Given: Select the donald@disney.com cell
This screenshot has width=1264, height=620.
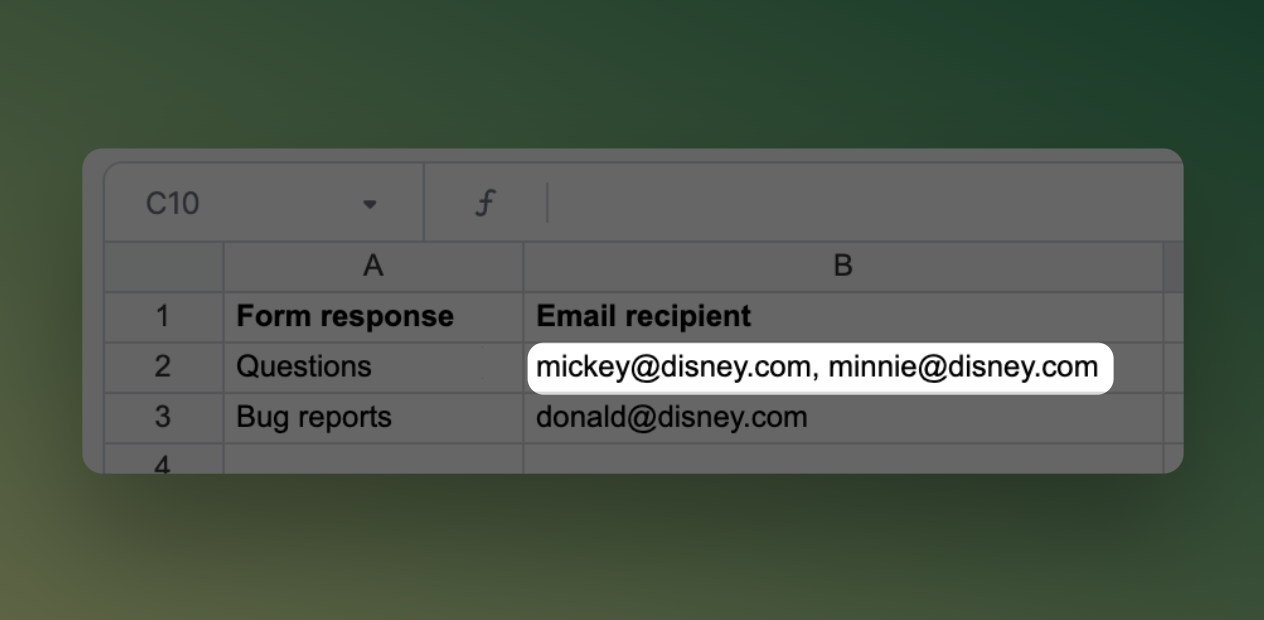Looking at the screenshot, I should [843, 417].
